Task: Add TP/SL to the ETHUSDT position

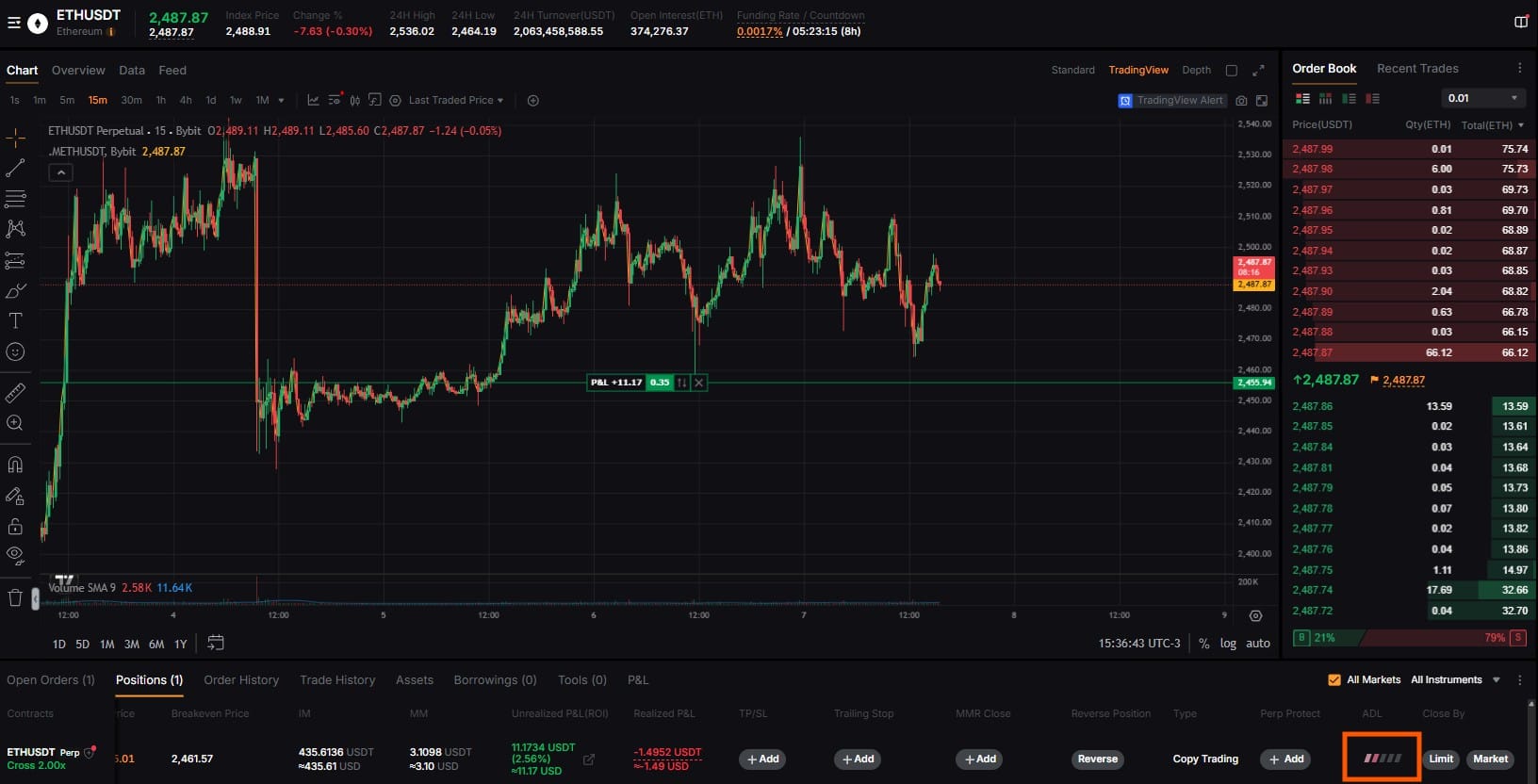Action: (762, 759)
